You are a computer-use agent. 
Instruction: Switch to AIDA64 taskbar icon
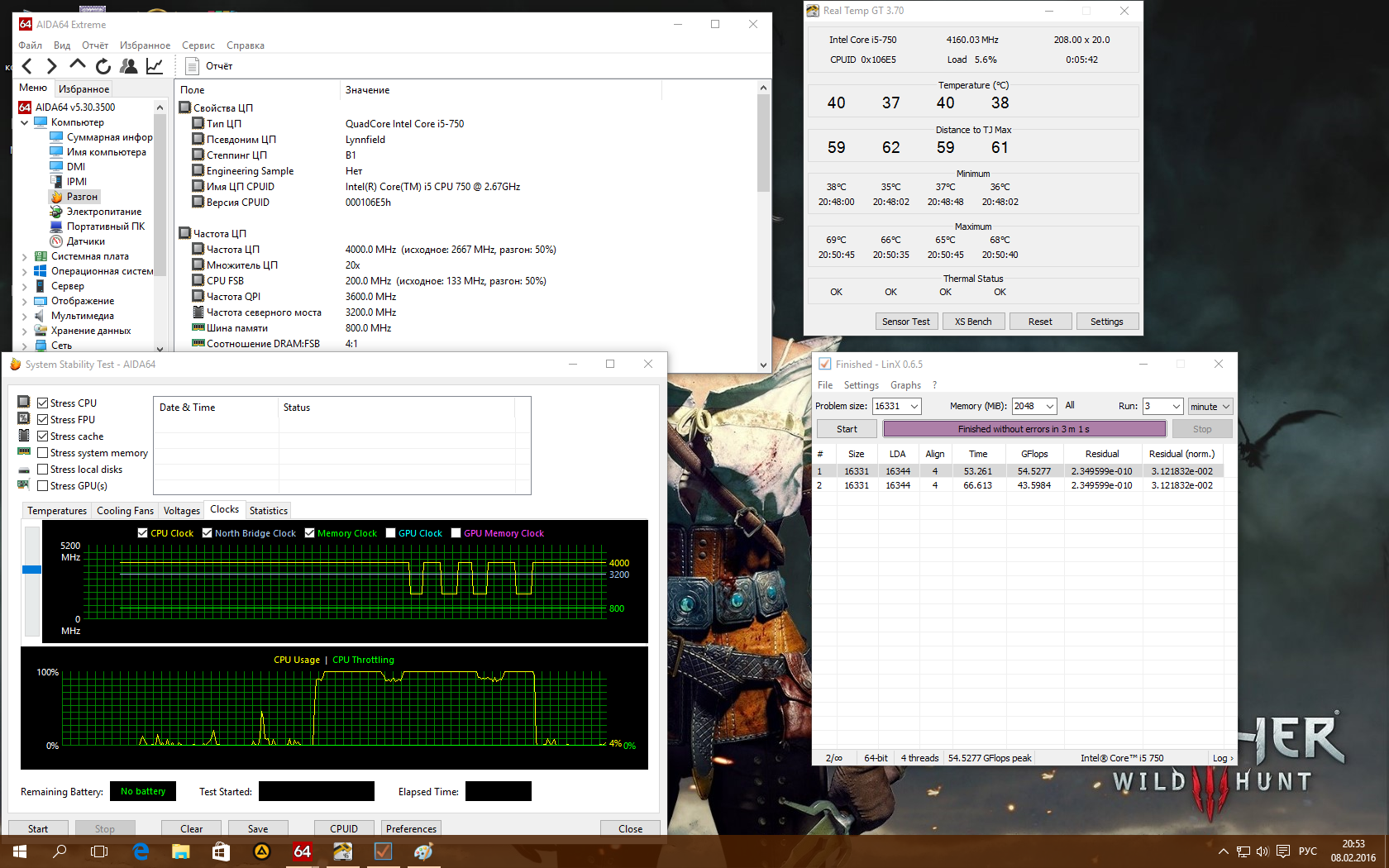coord(302,851)
